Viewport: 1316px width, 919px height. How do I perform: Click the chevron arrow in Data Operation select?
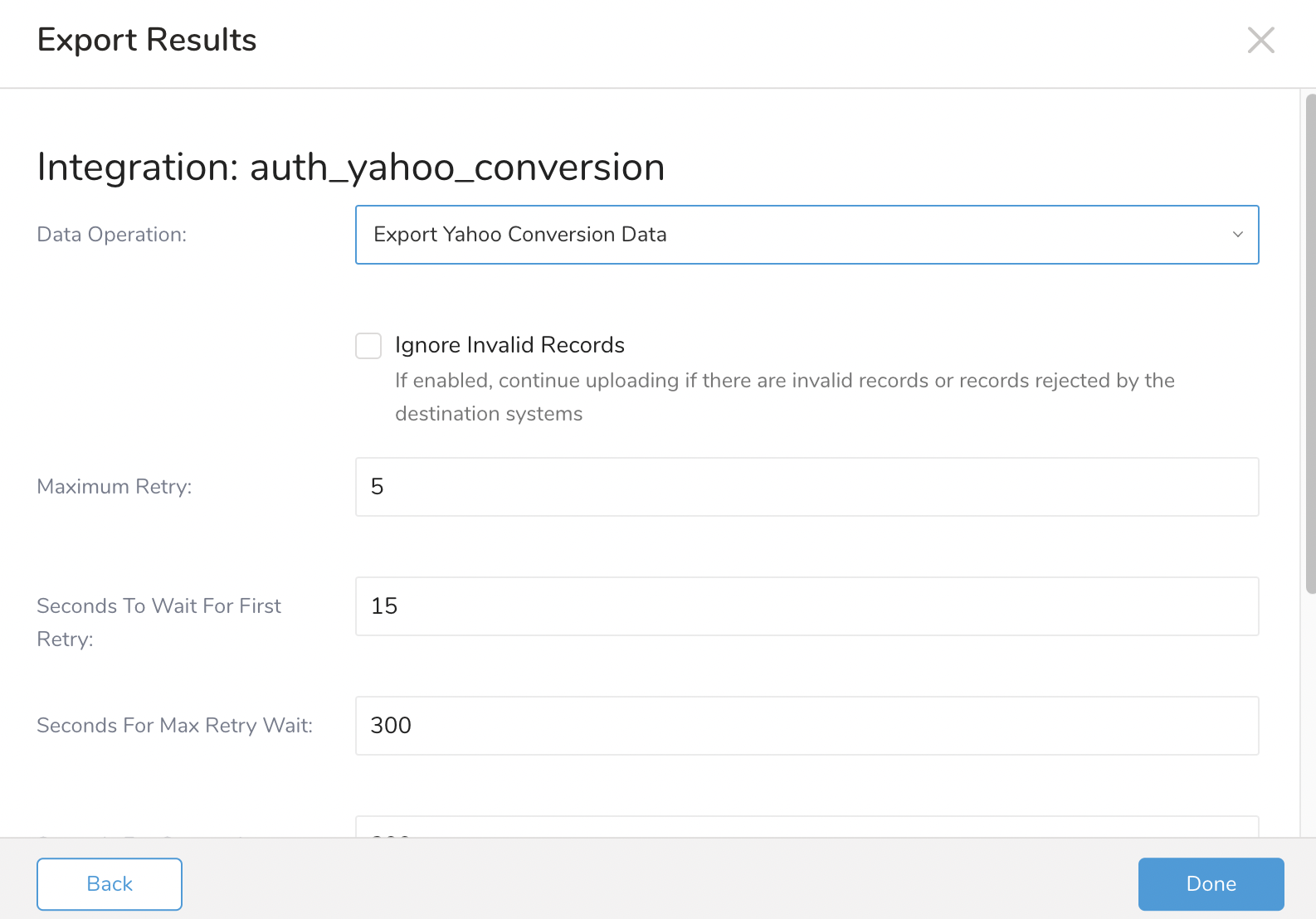[1237, 235]
